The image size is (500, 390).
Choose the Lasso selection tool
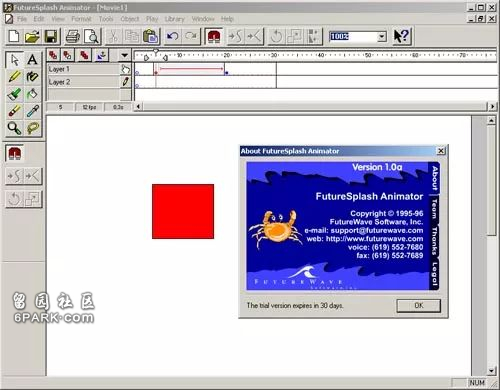(32, 128)
